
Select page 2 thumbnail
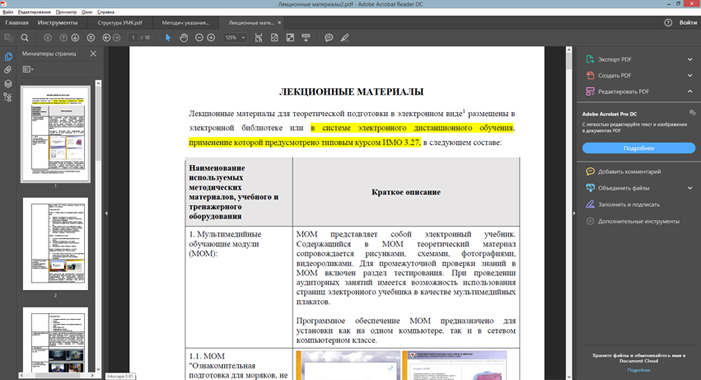click(55, 244)
